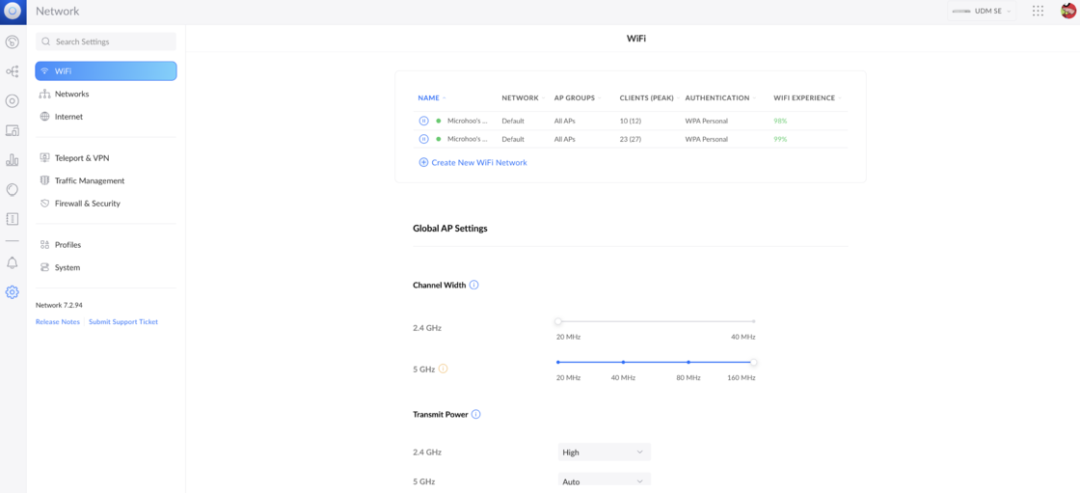This screenshot has width=1080, height=493.
Task: Open the UDM SE device selector dropdown
Action: tap(982, 11)
